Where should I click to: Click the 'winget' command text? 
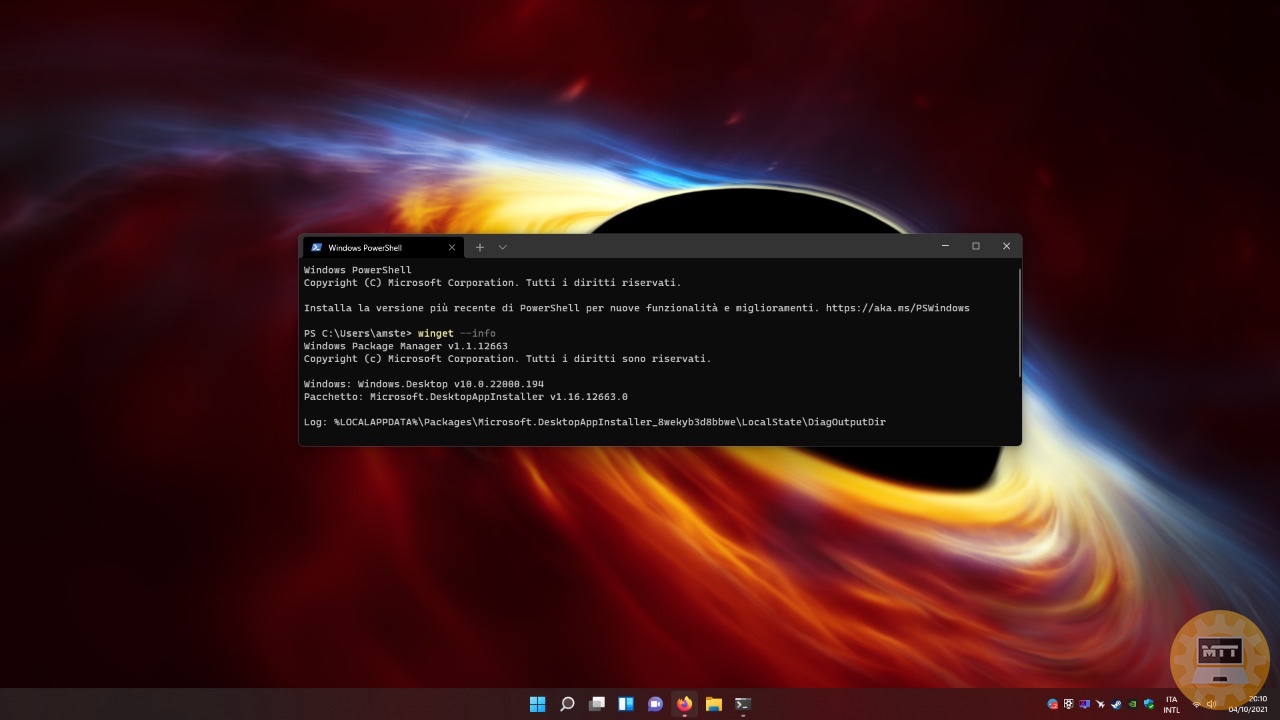(435, 333)
